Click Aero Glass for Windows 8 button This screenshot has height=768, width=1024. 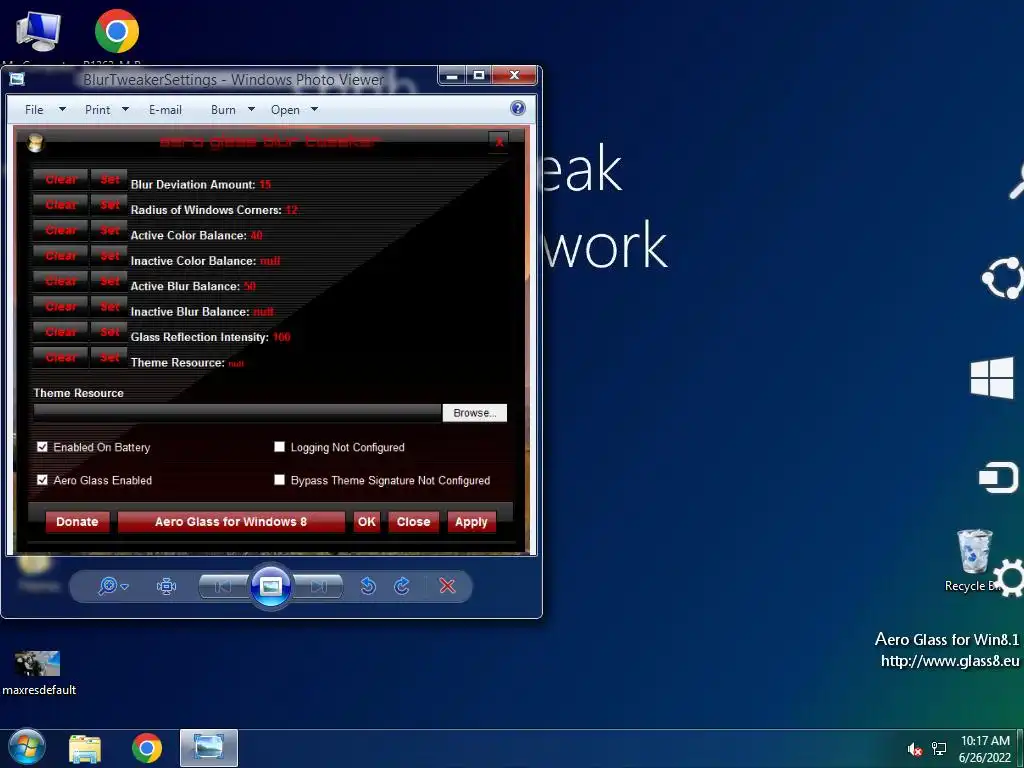(x=231, y=522)
